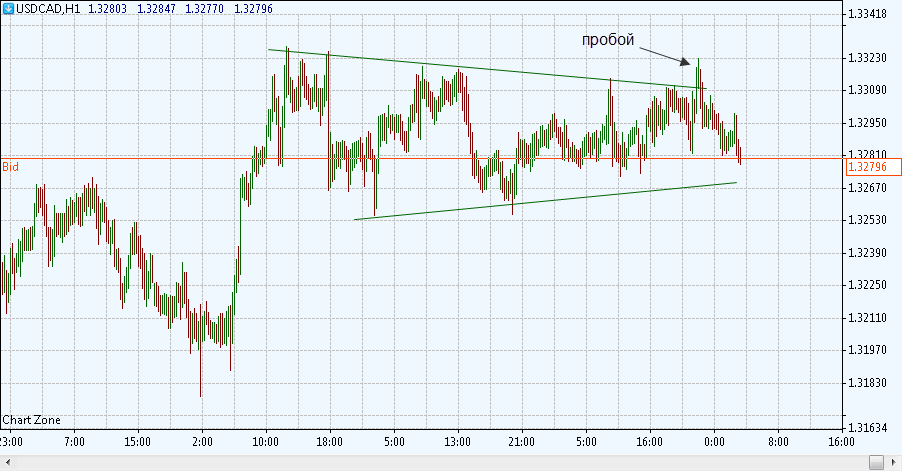Click the 16:00 label at far right of axis
Screen dimensions: 902x471
tap(841, 442)
